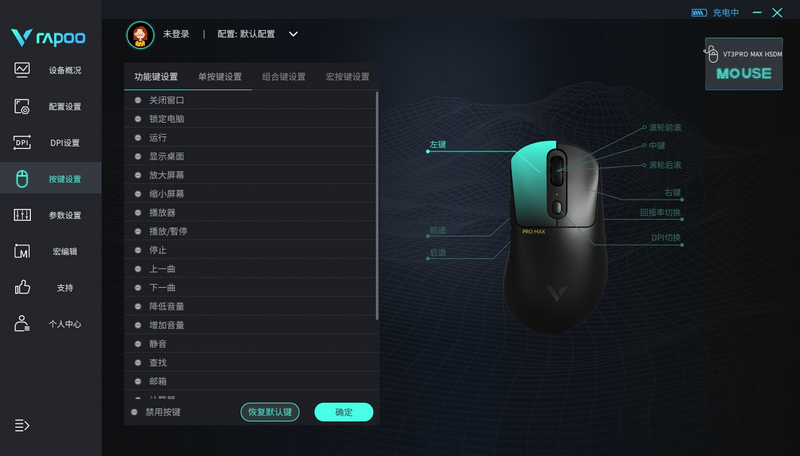Switch to the 单按键设置 tab
Viewport: 800px width, 456px height.
click(x=220, y=77)
